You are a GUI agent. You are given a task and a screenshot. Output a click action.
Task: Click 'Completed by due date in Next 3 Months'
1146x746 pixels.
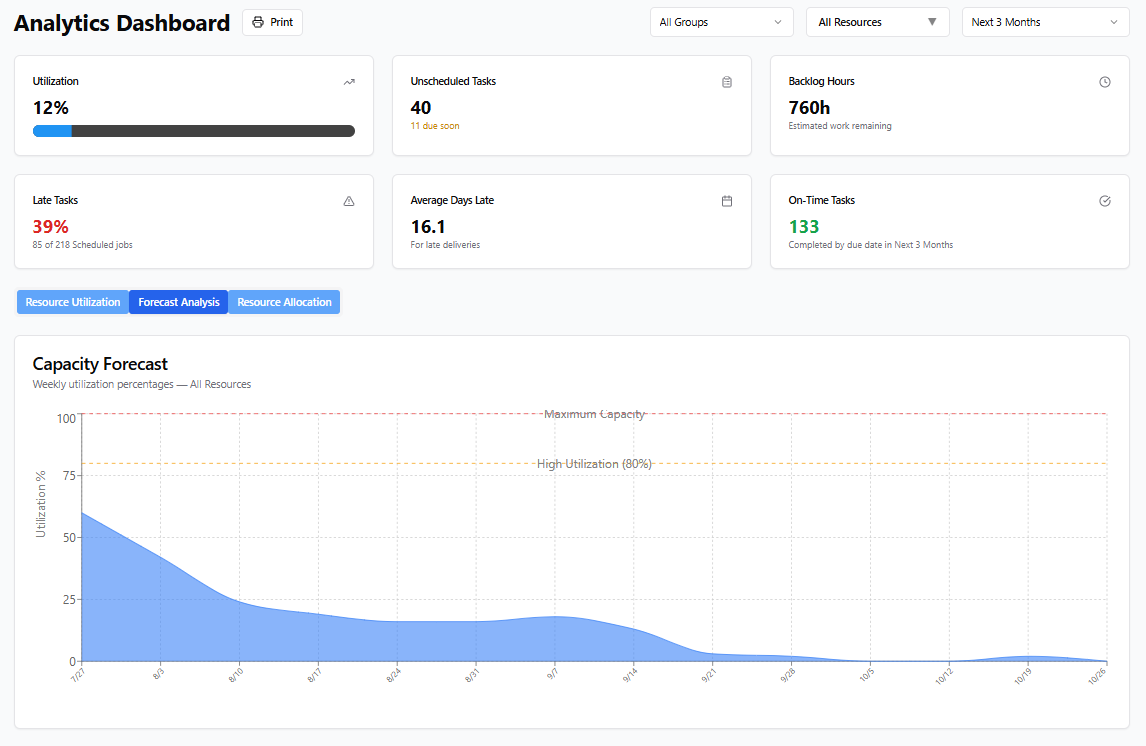point(870,245)
